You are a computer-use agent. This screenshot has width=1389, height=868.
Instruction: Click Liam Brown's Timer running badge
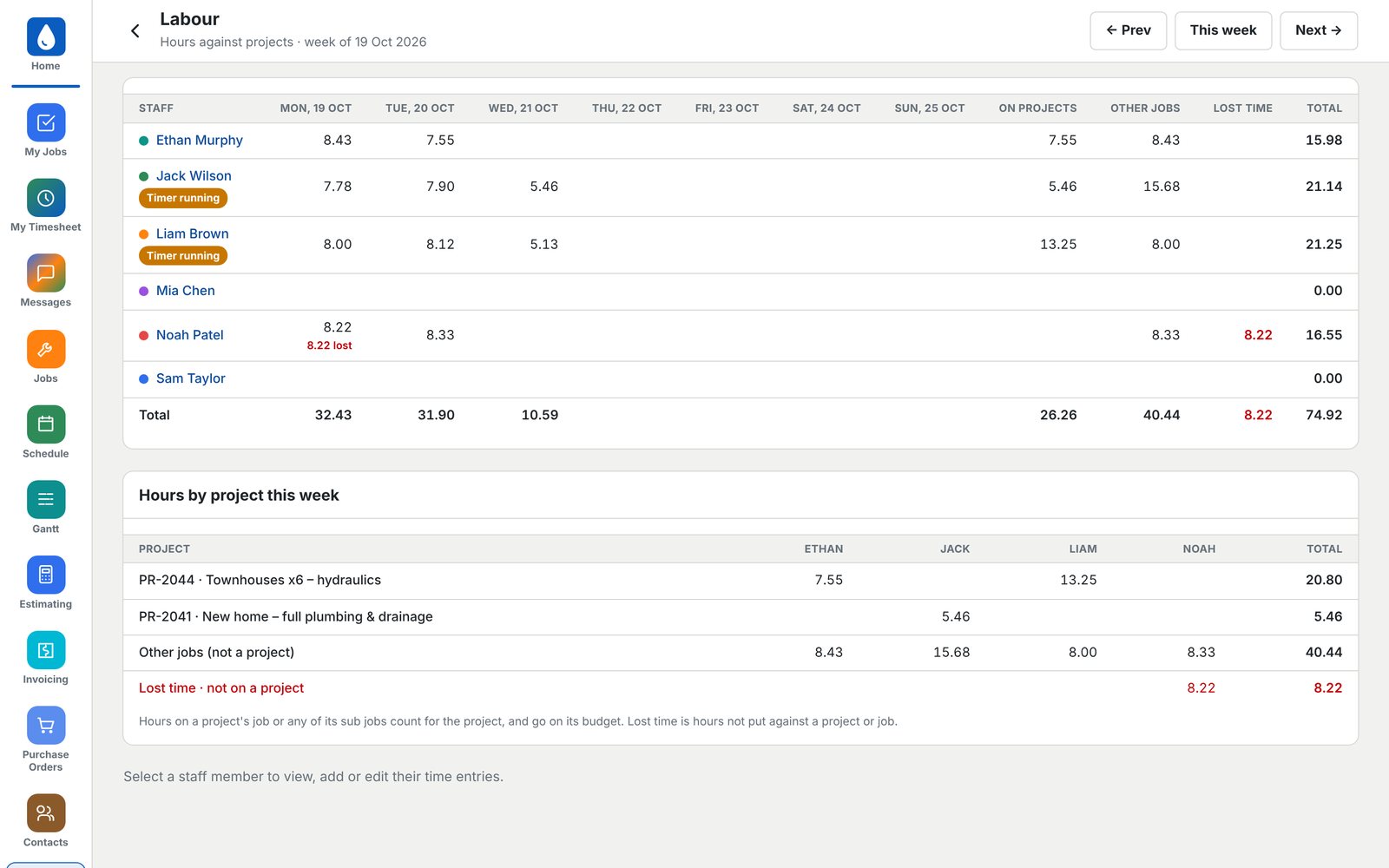(x=183, y=256)
